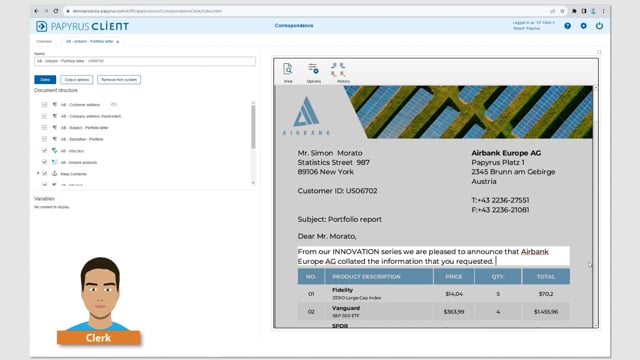
Task: Click the share icon in address bar
Action: tap(552, 11)
